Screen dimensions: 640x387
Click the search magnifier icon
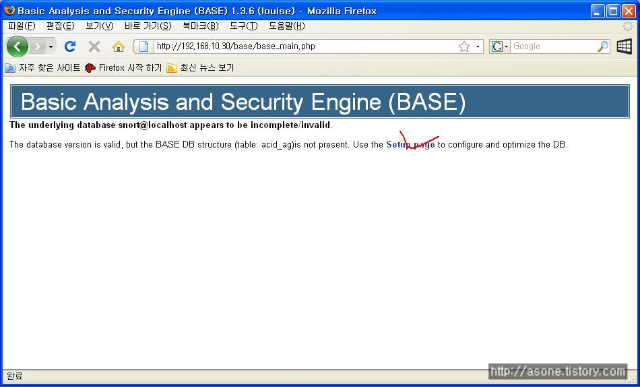[603, 47]
